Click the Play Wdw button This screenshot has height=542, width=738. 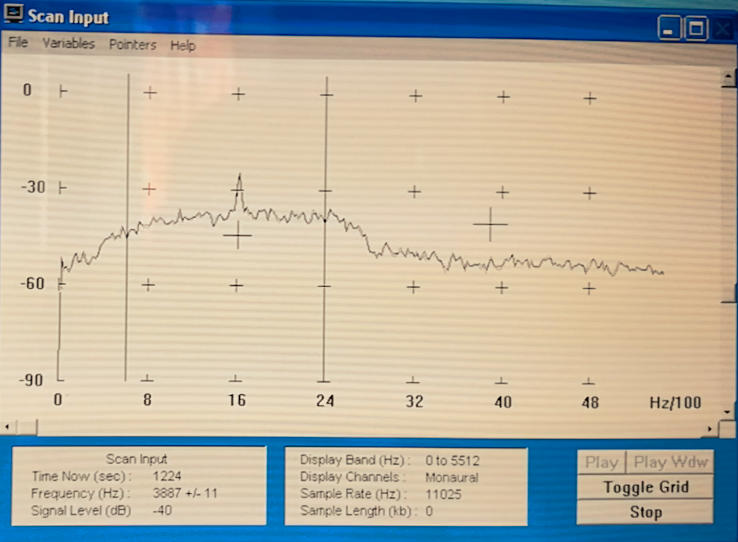[670, 462]
